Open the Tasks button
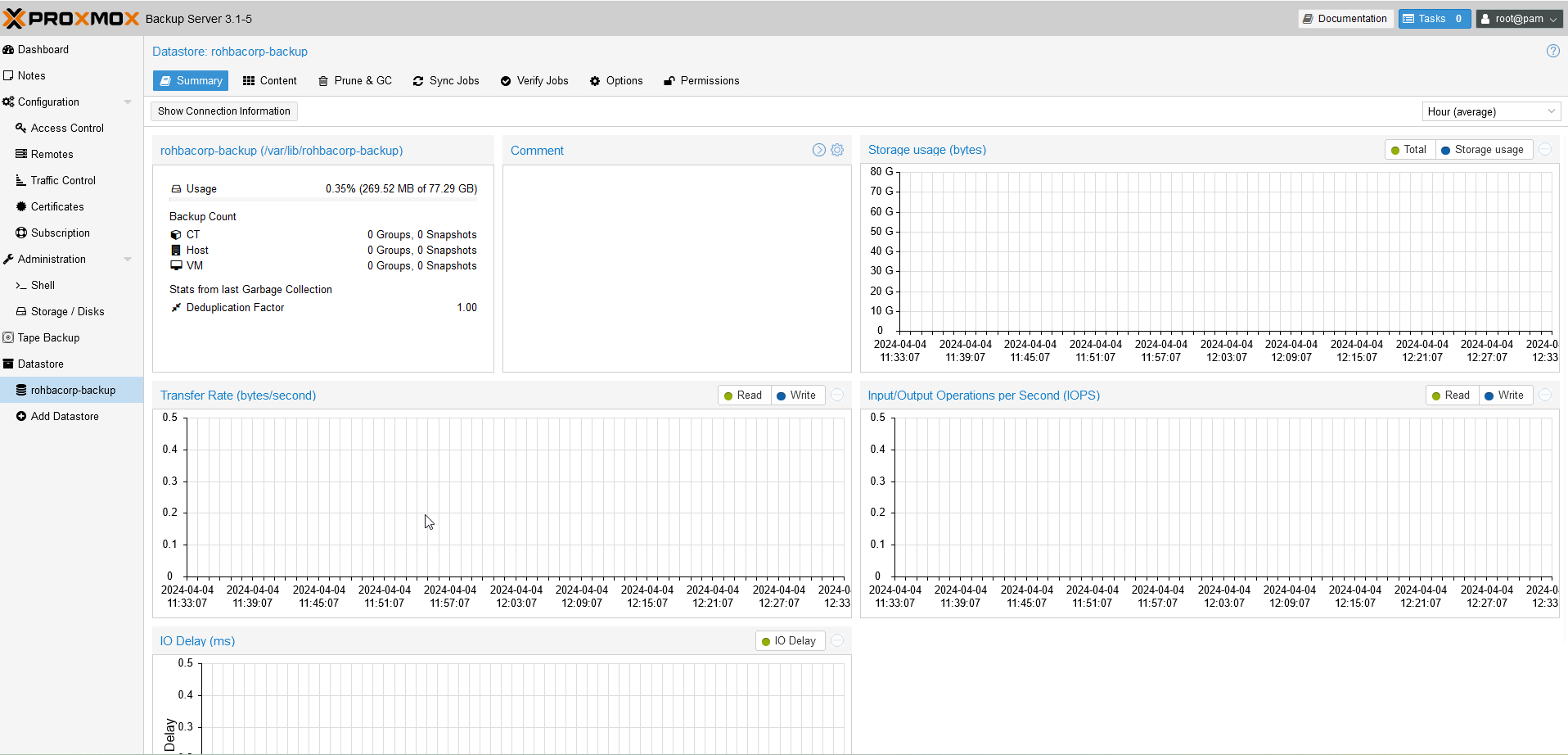 pos(1435,19)
